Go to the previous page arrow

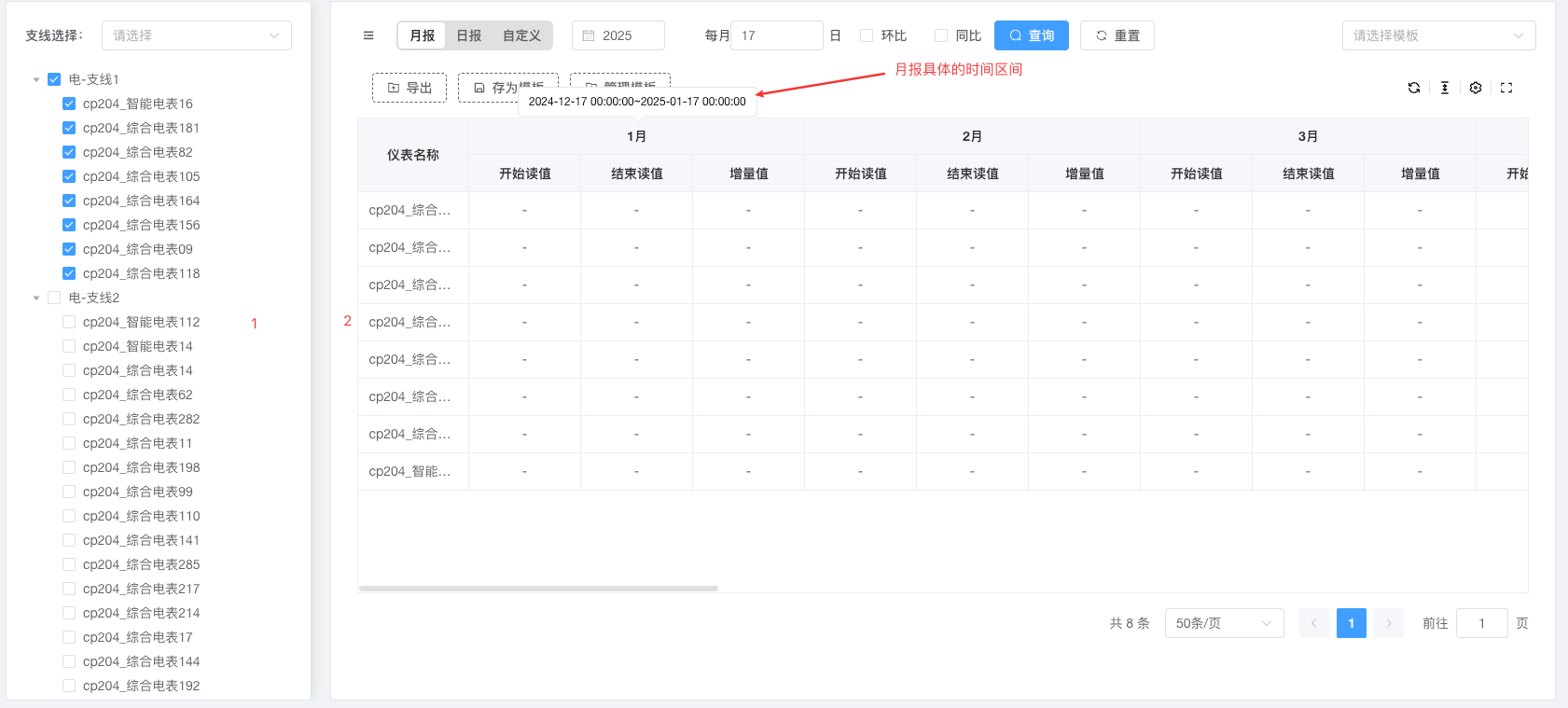(1314, 623)
